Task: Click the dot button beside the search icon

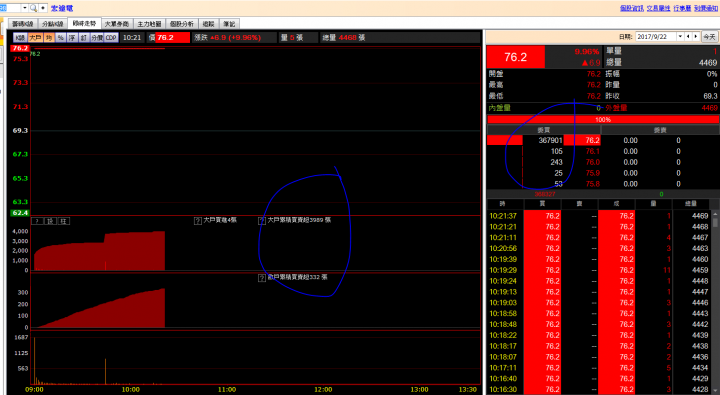Action: [x=43, y=8]
